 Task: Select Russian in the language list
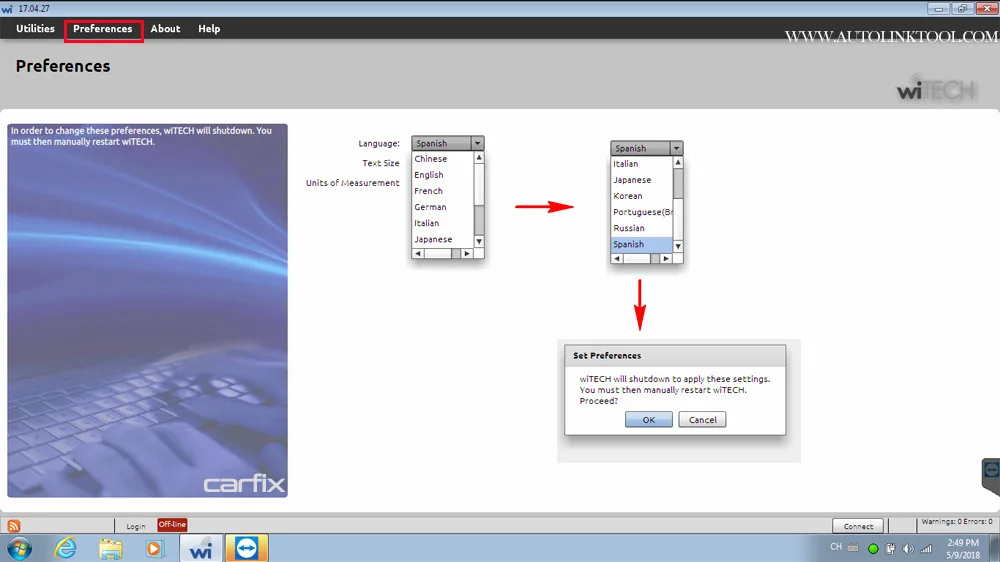pyautogui.click(x=629, y=228)
